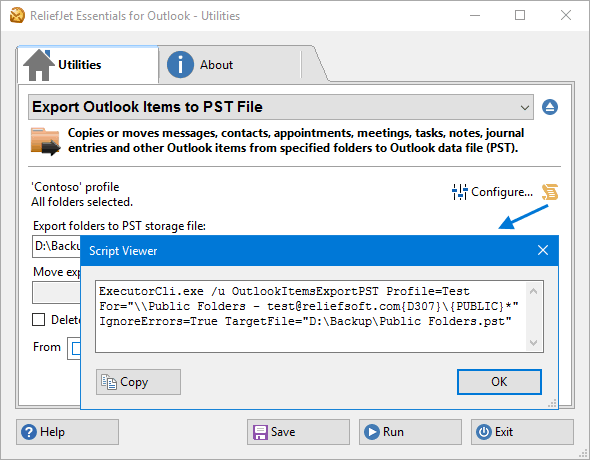Expand the Export Outlook Items to PST File dropdown

click(x=281, y=107)
